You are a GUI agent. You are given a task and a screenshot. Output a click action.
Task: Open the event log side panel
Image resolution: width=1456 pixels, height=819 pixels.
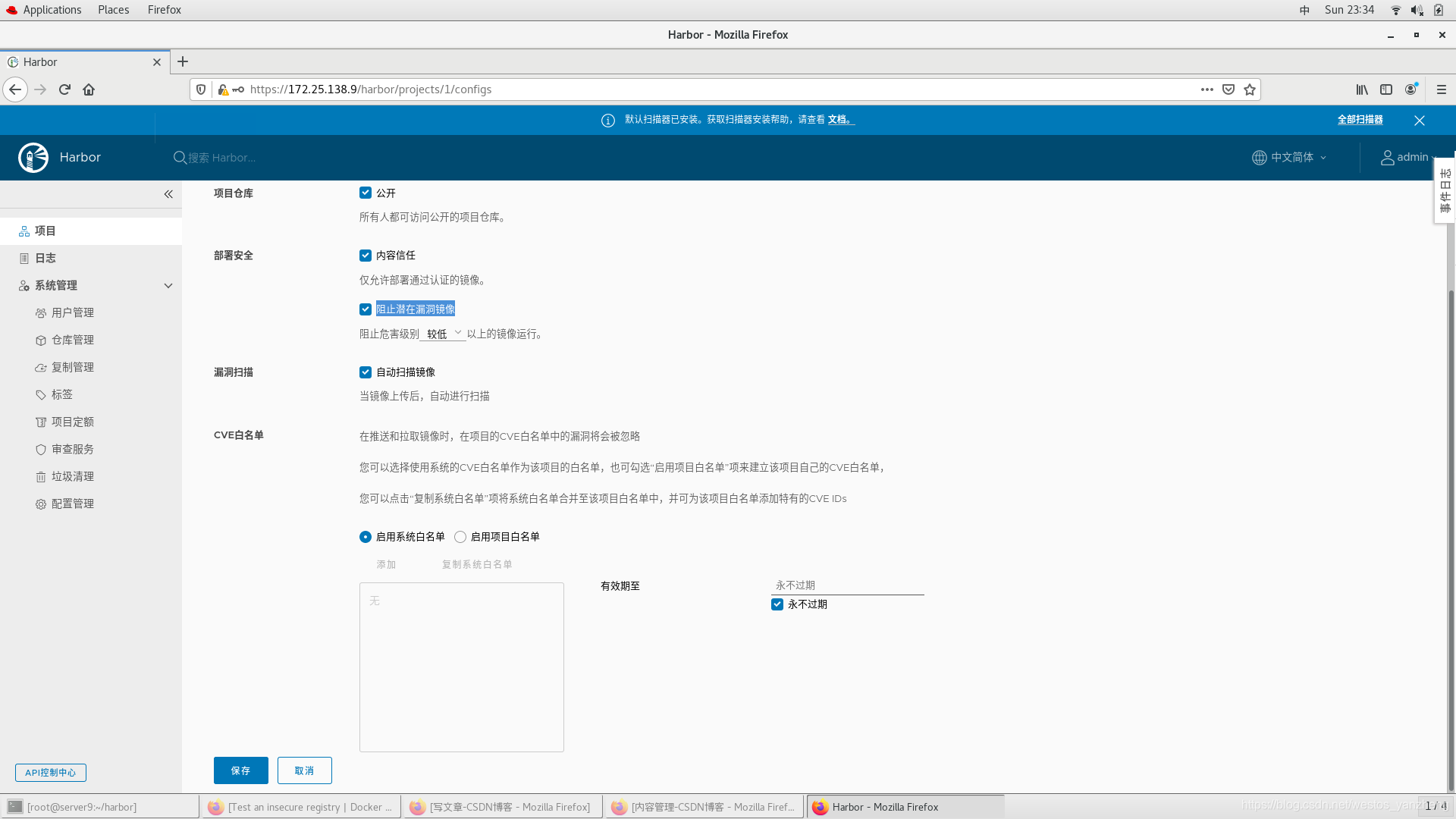(x=1445, y=190)
